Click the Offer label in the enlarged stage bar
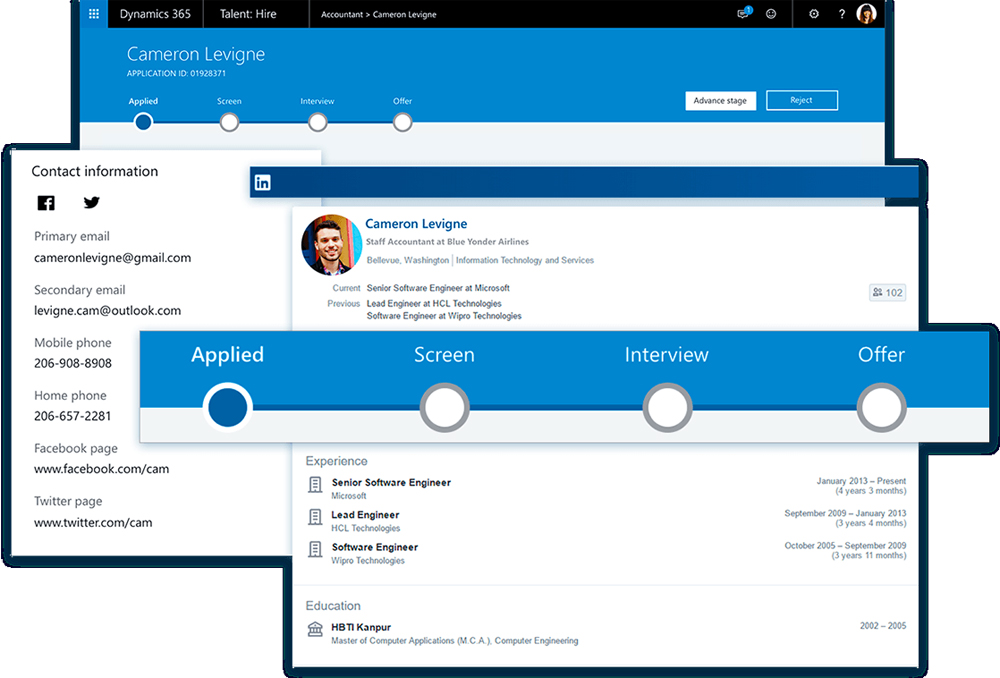This screenshot has width=1000, height=678. [x=881, y=355]
